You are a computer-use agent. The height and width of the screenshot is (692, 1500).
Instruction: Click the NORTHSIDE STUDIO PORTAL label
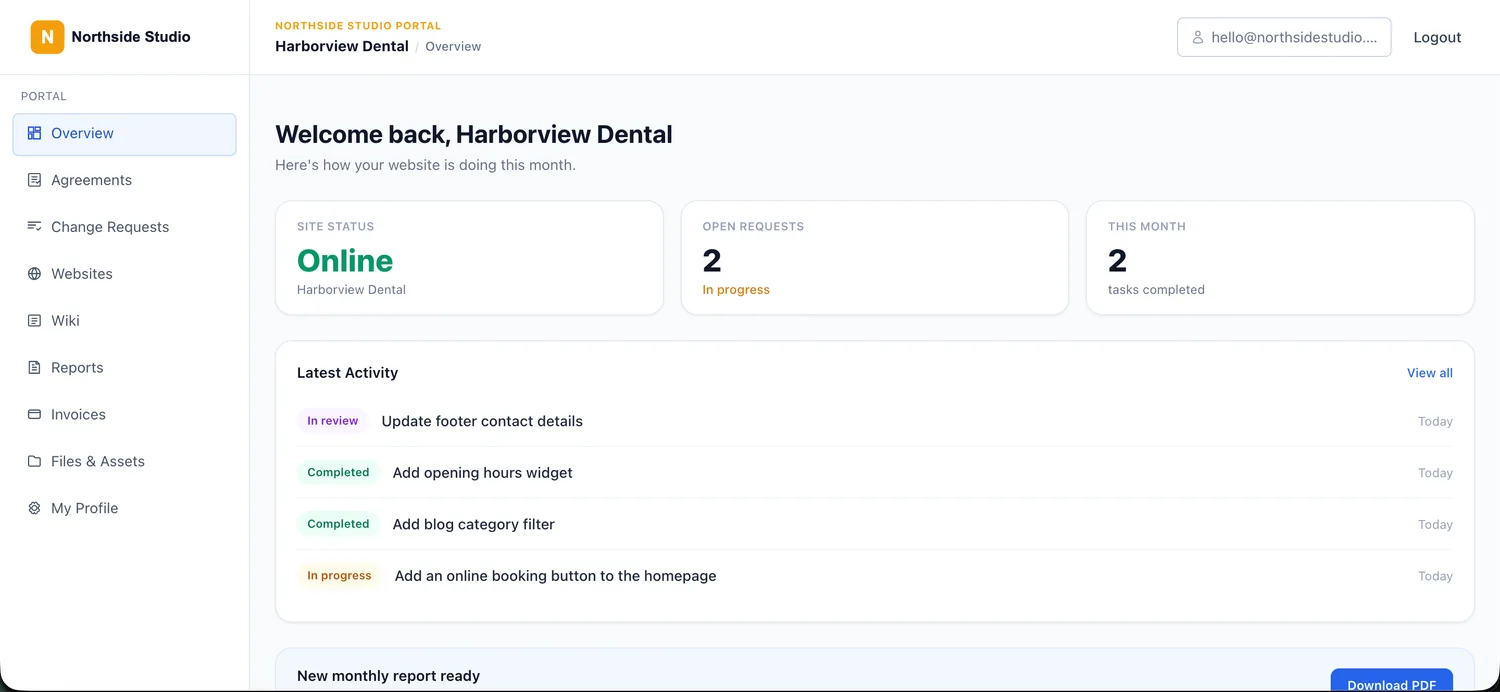pos(358,26)
